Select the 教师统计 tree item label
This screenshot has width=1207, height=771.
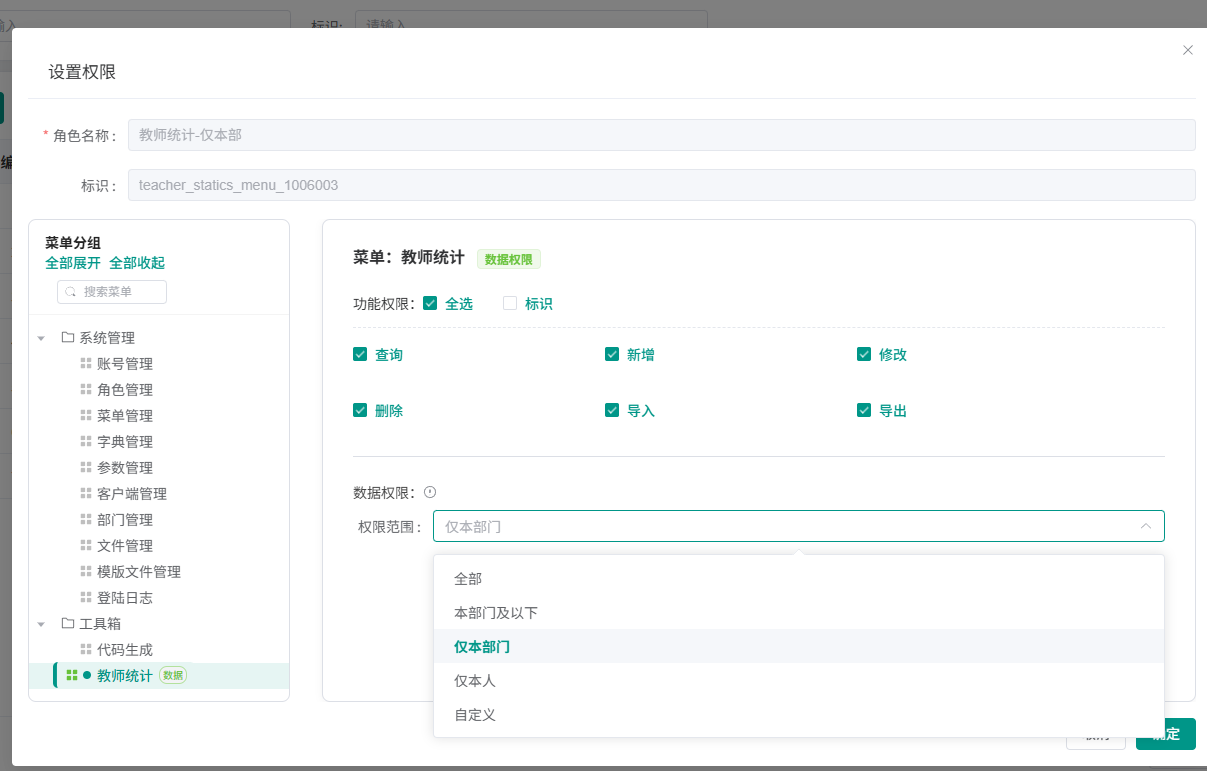click(x=125, y=676)
